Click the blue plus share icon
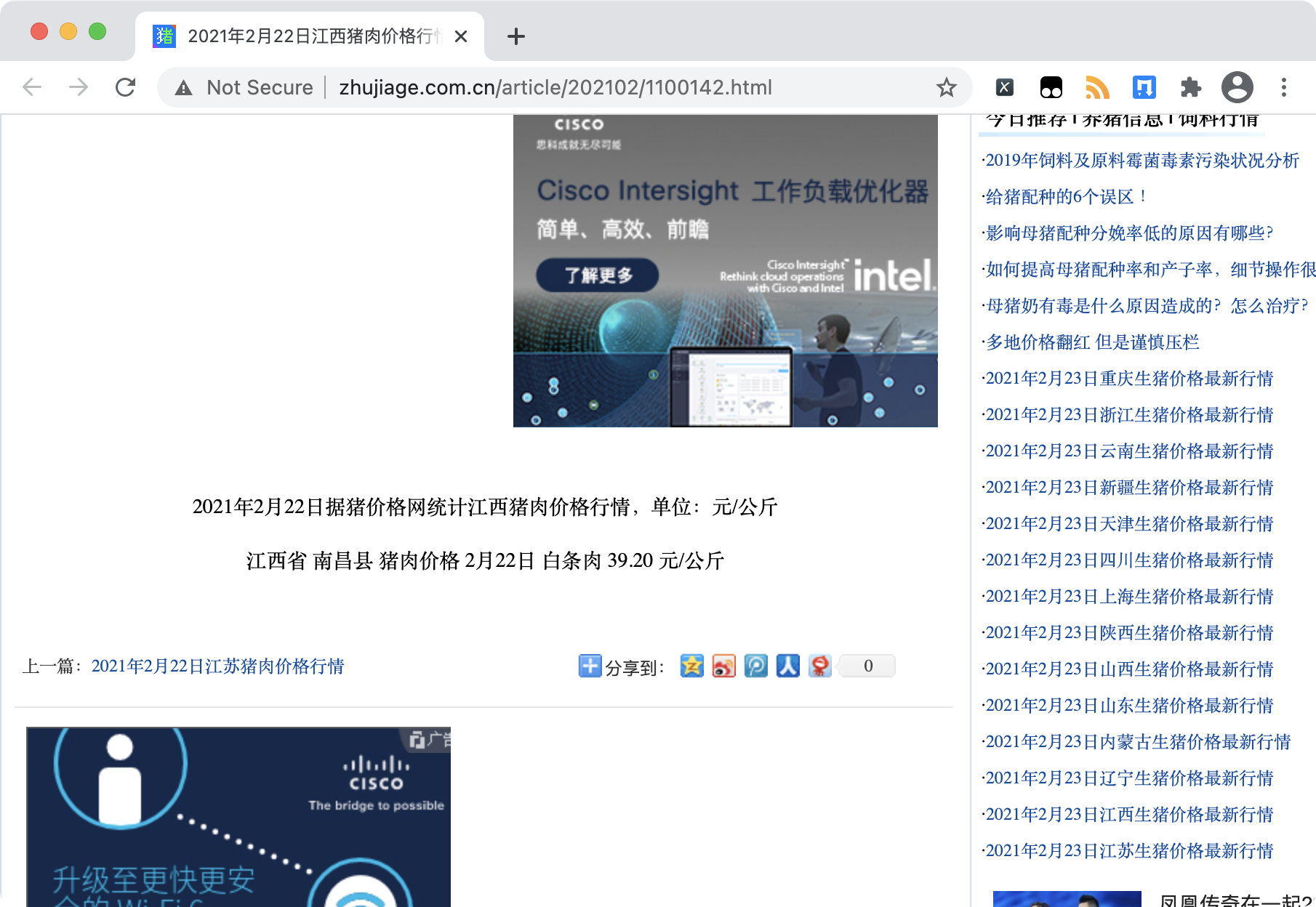Screen dimensions: 1316x907 (590, 666)
